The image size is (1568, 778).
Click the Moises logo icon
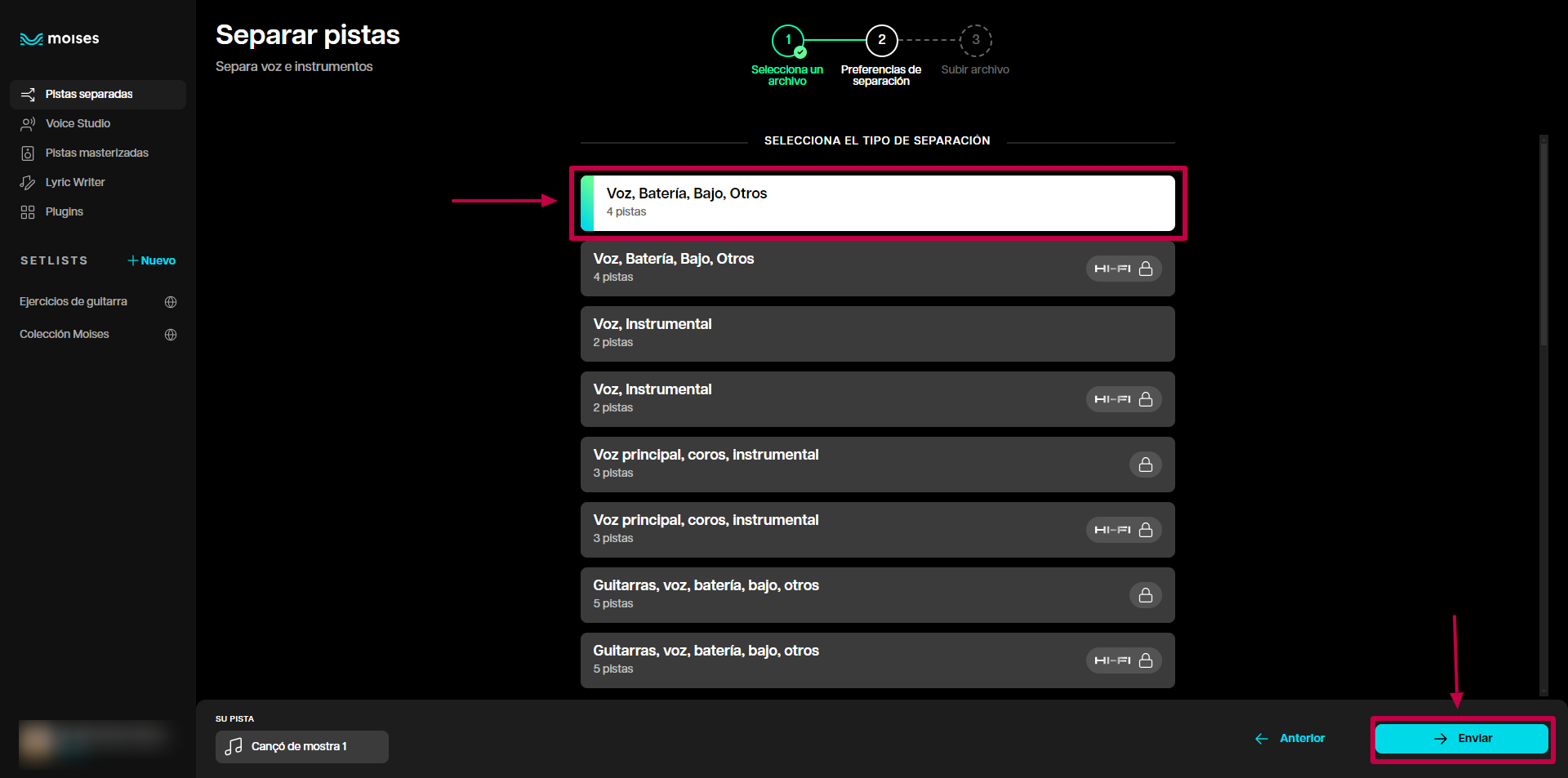point(31,39)
